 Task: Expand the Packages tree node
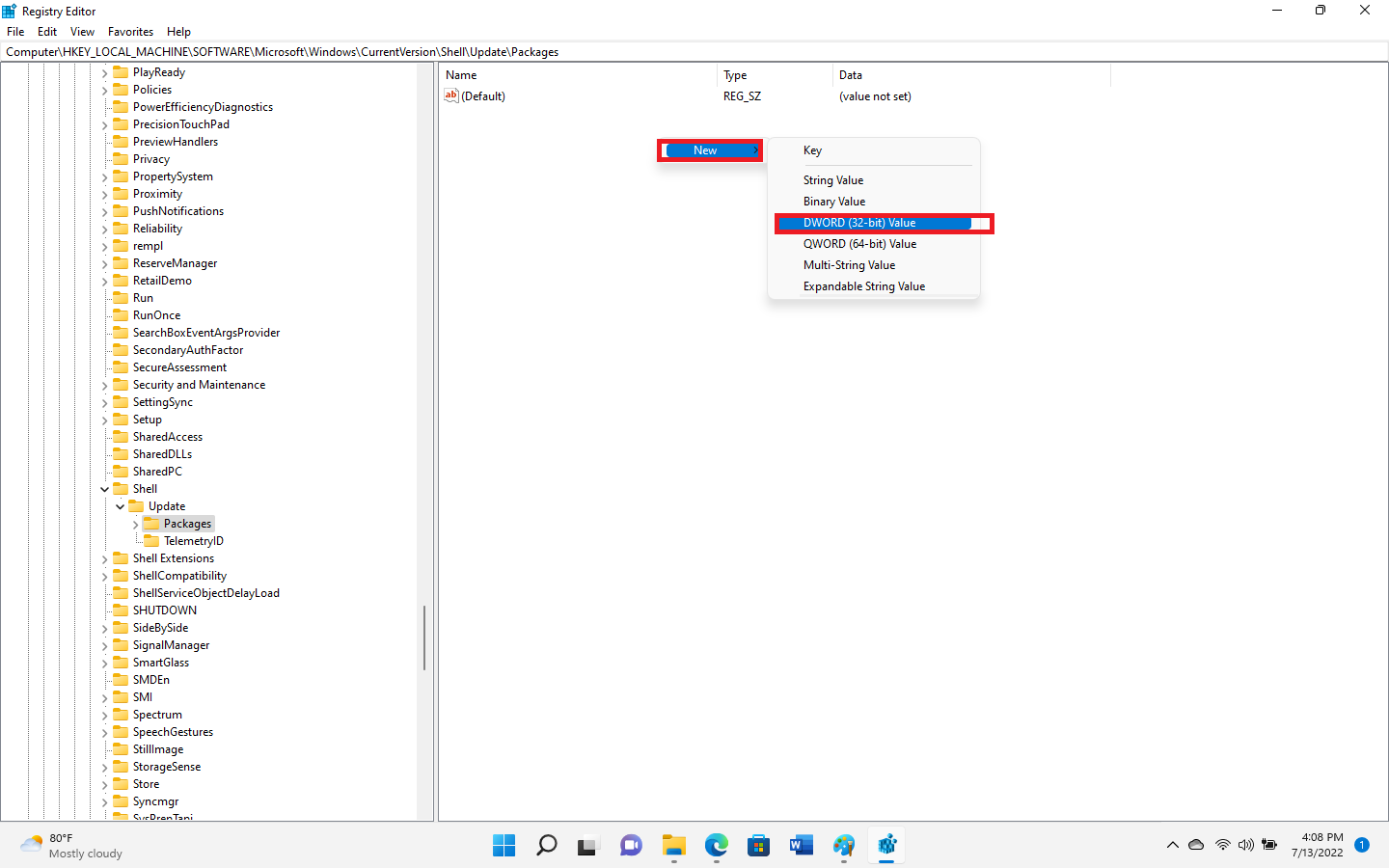tap(136, 524)
